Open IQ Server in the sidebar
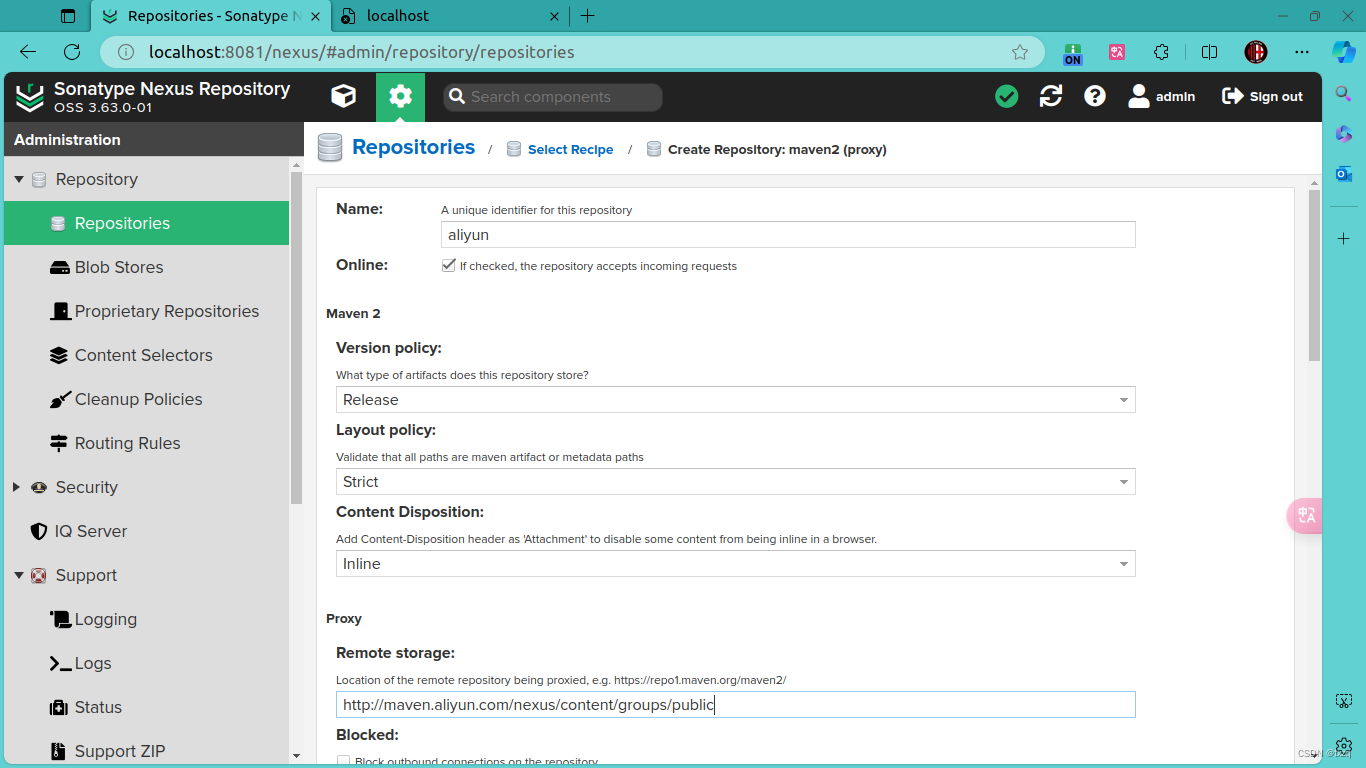 [x=146, y=531]
